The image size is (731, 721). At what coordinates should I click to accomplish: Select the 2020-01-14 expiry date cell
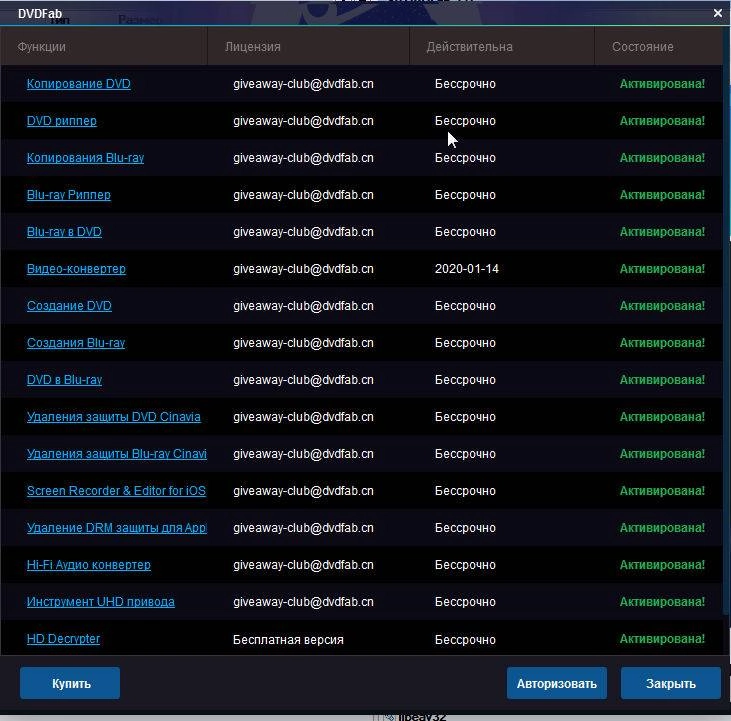tap(467, 269)
